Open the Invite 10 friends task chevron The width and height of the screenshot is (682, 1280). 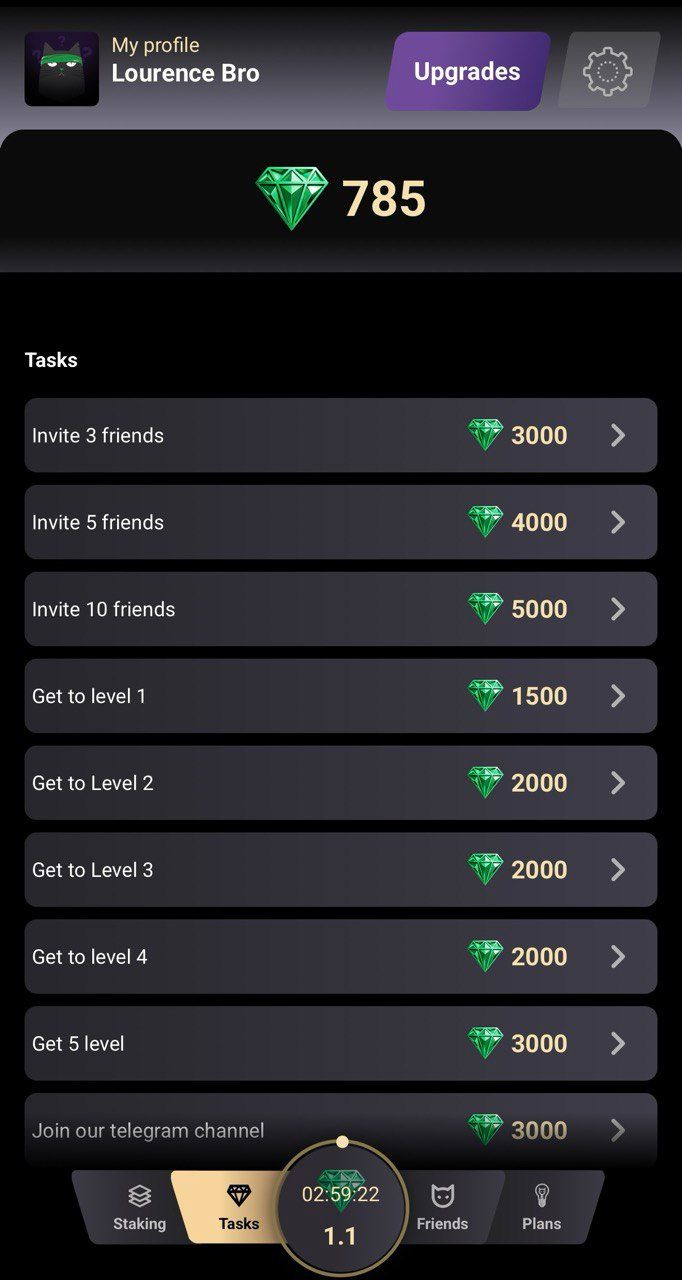coord(618,609)
